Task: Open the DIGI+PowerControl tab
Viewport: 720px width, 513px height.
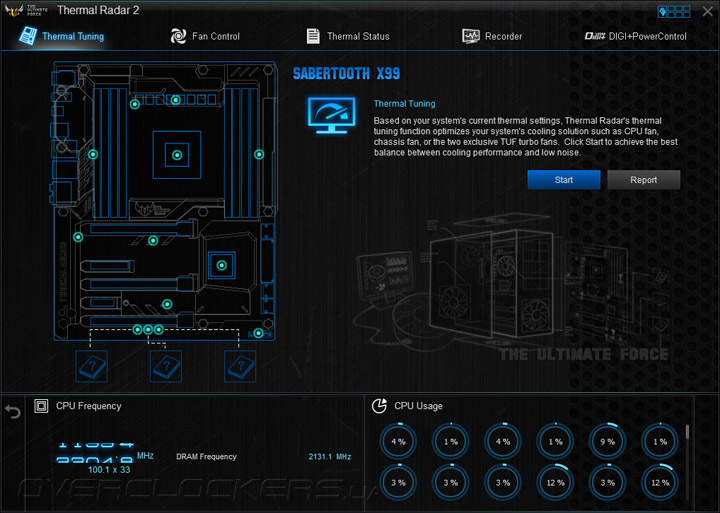Action: [x=636, y=36]
